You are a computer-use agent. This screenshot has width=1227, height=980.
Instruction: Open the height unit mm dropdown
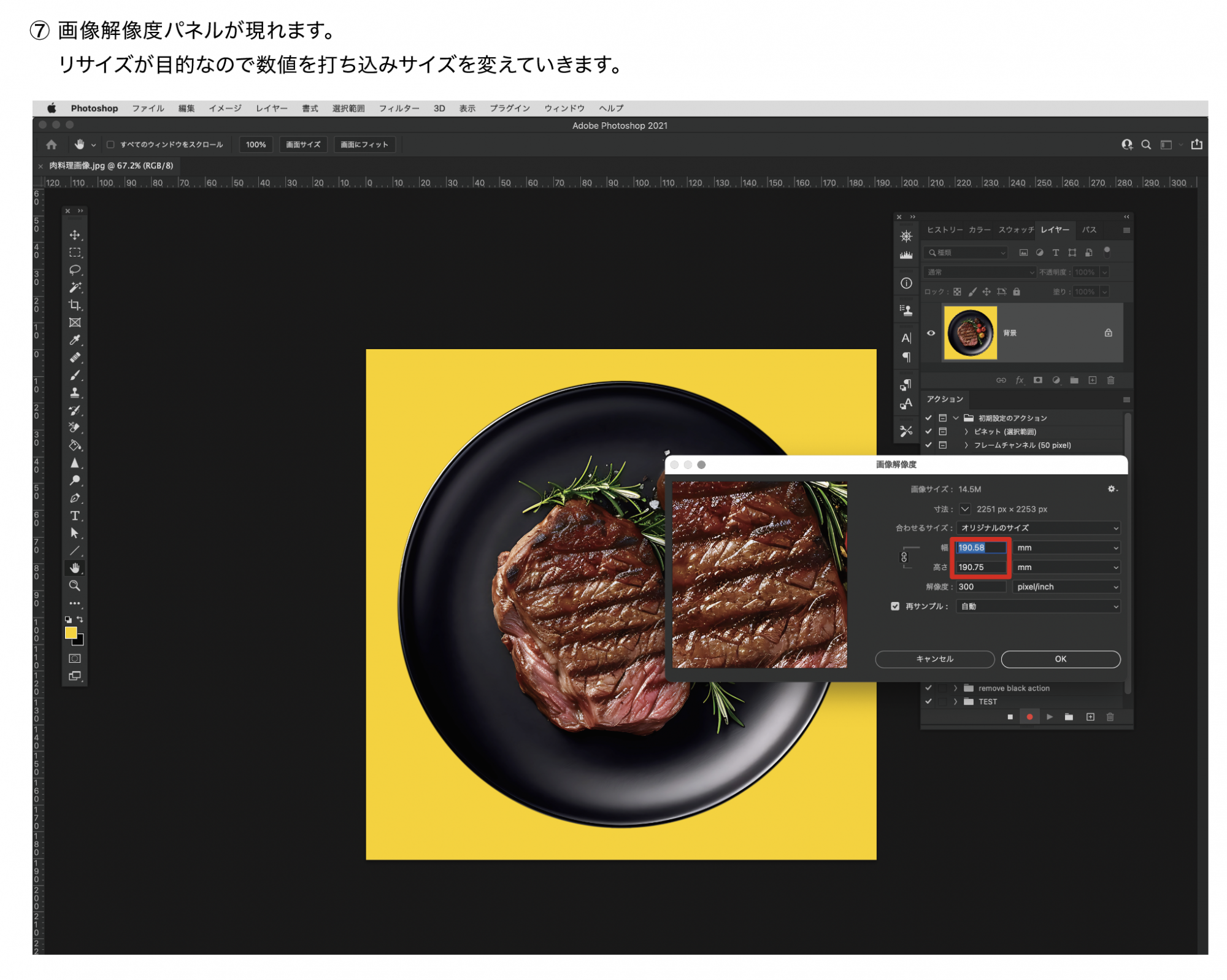point(1066,567)
